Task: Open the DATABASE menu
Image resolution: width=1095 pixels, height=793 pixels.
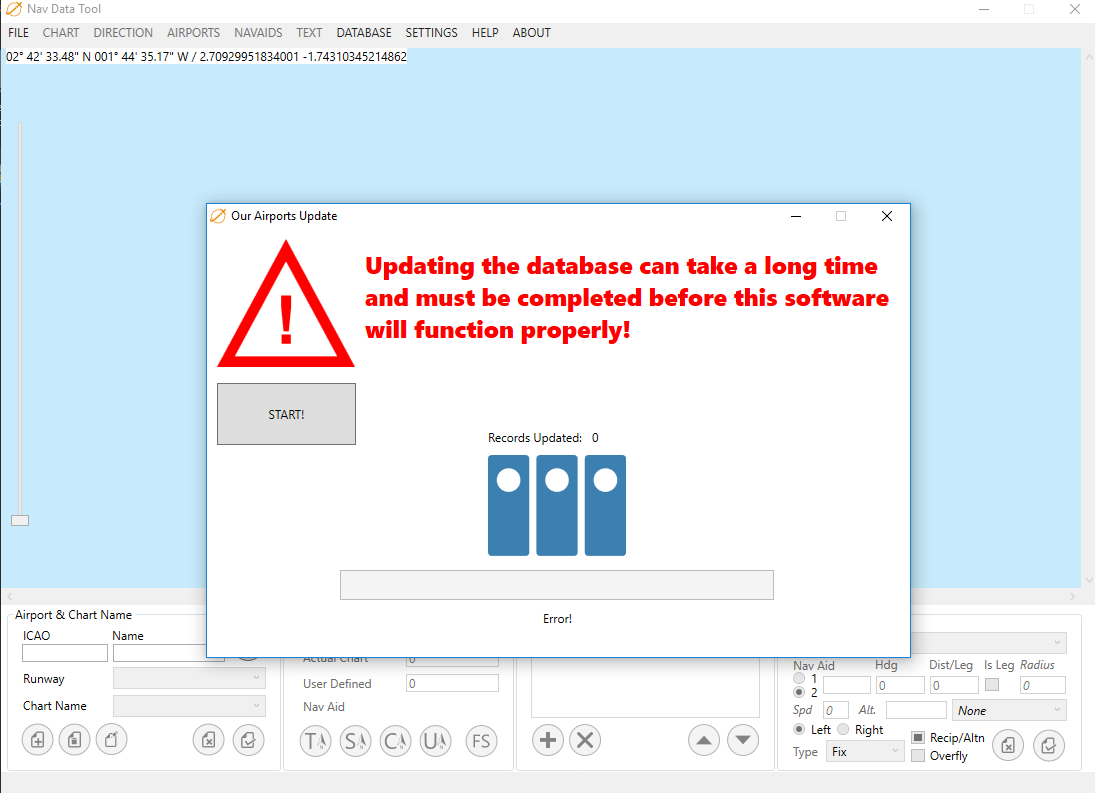Action: (364, 33)
